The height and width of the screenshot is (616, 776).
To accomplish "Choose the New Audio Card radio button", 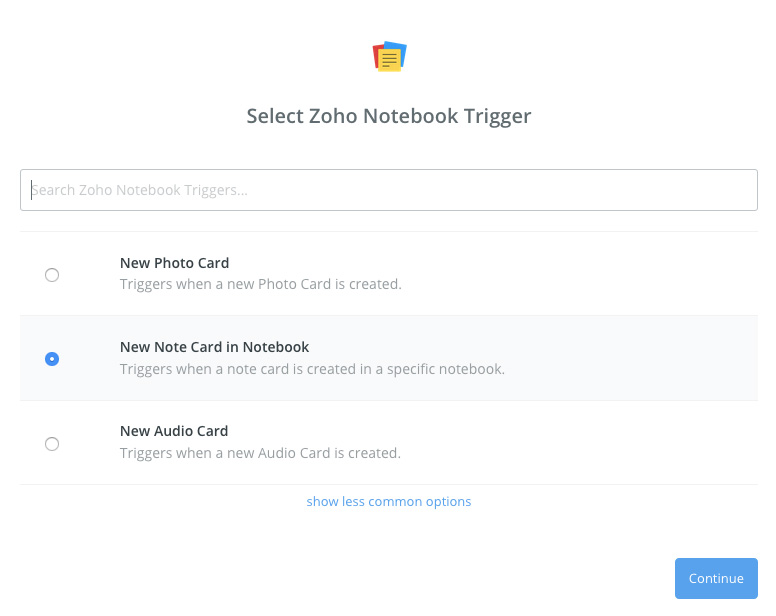I will click(52, 444).
